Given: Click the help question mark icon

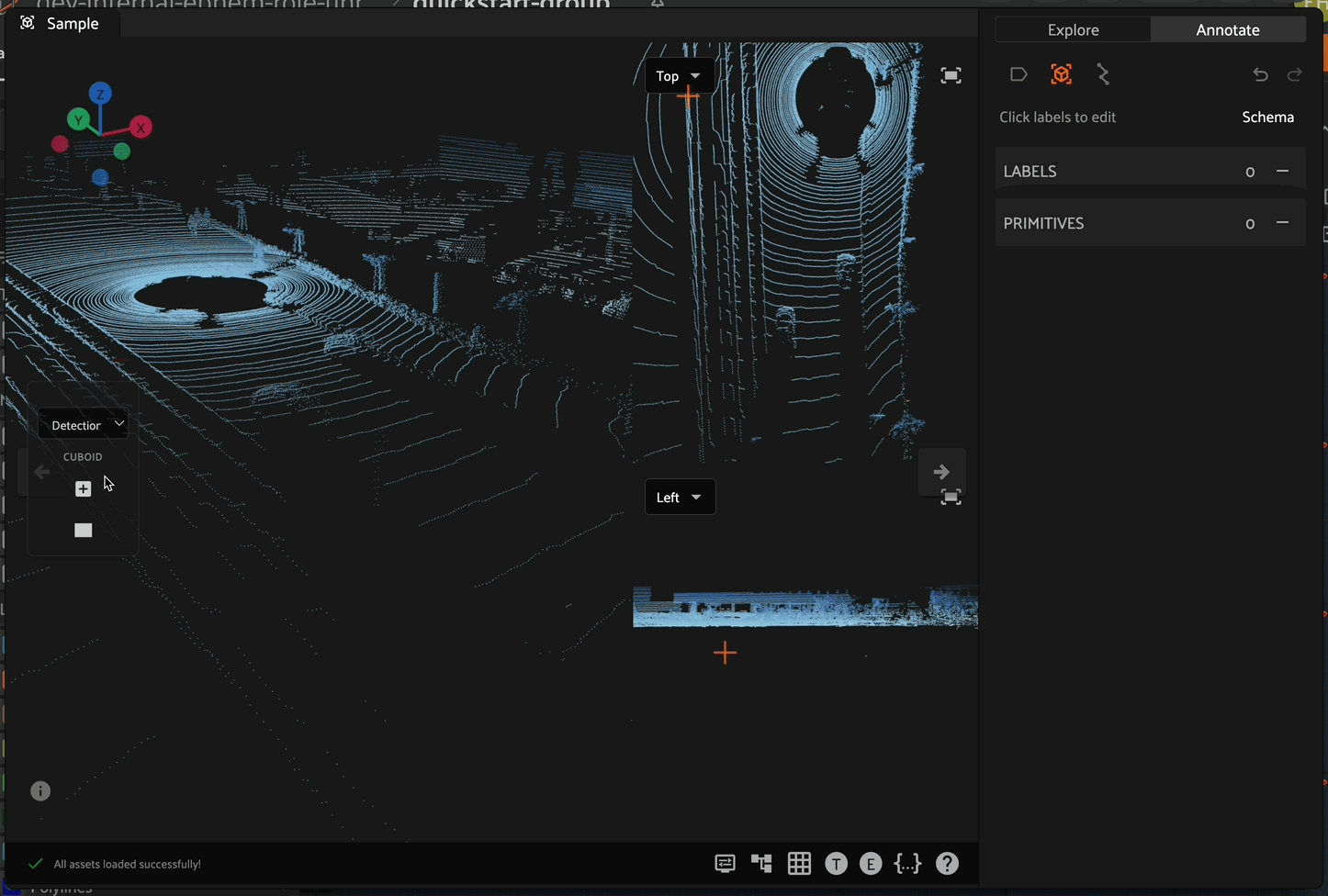Looking at the screenshot, I should pos(947,863).
